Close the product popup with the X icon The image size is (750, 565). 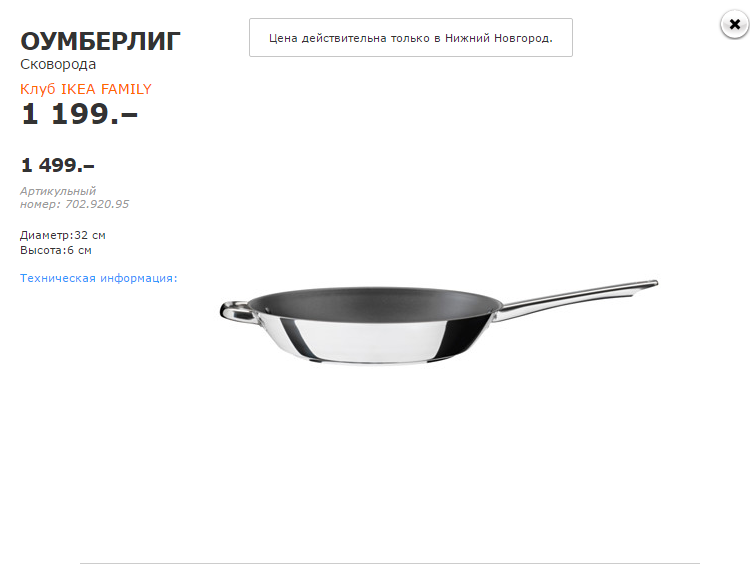click(x=735, y=24)
